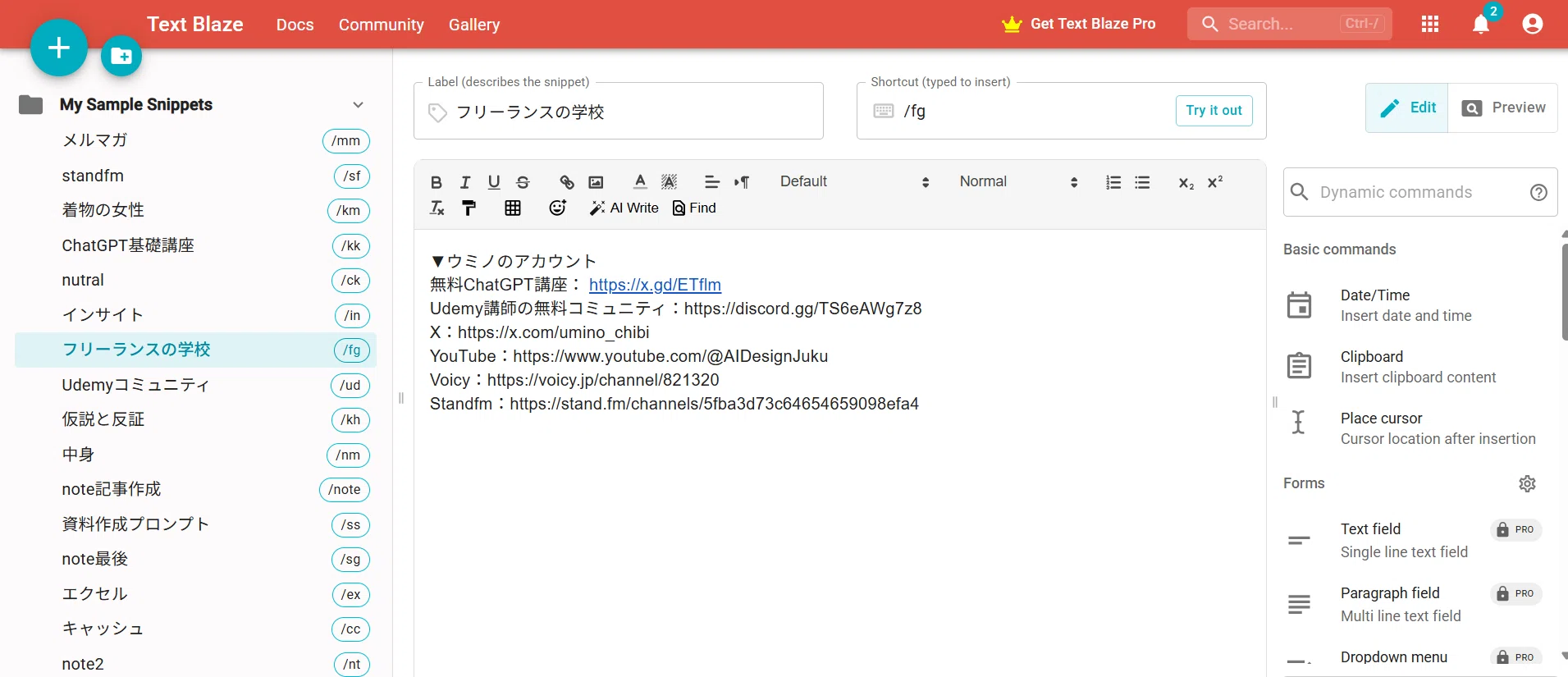The height and width of the screenshot is (677, 1568).
Task: Insert a table
Action: click(x=513, y=208)
